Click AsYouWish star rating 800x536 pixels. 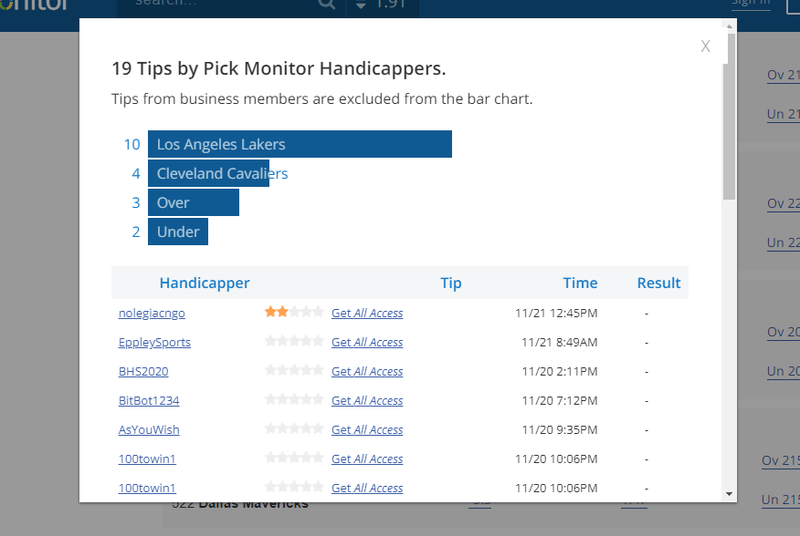[294, 428]
